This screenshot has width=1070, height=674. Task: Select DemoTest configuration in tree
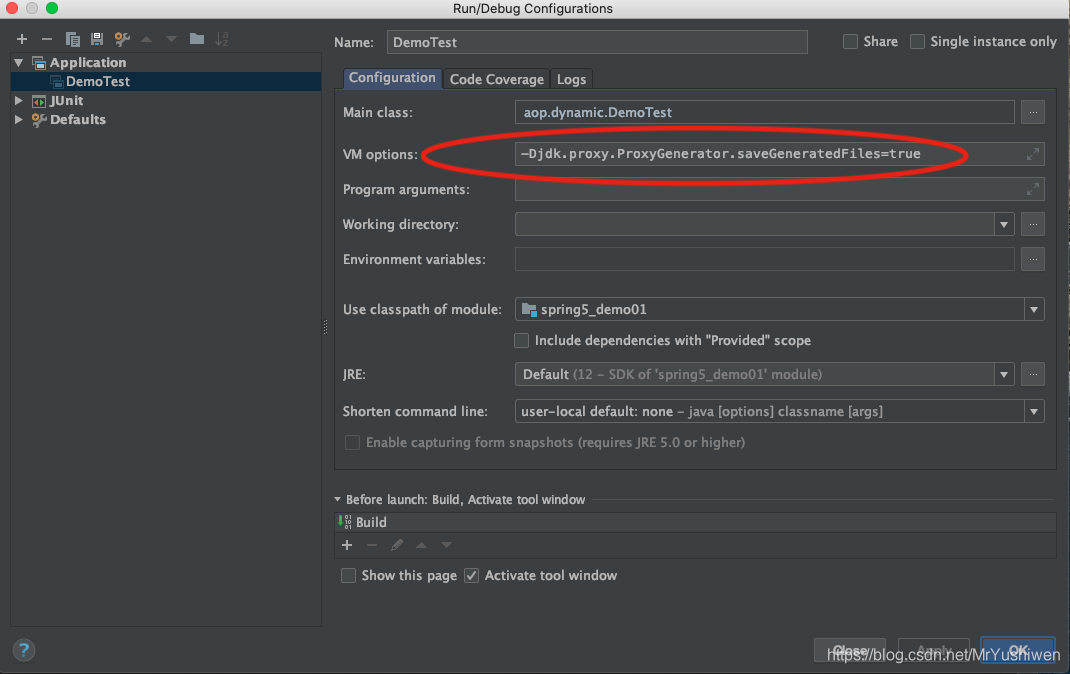click(x=166, y=81)
